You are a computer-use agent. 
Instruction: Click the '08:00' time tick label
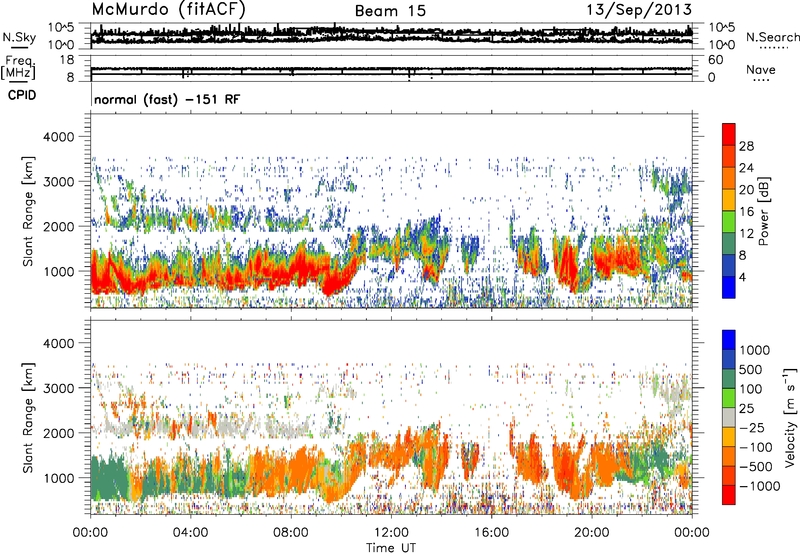click(x=291, y=533)
